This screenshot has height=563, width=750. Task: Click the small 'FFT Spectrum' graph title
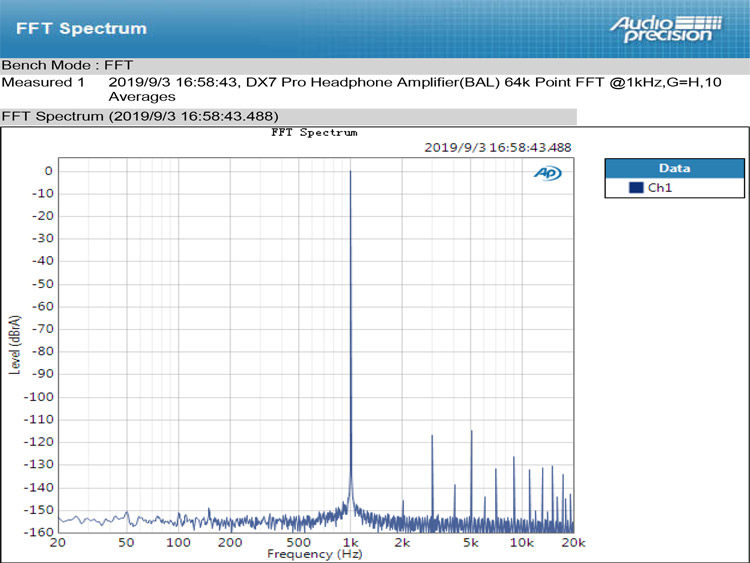(314, 132)
